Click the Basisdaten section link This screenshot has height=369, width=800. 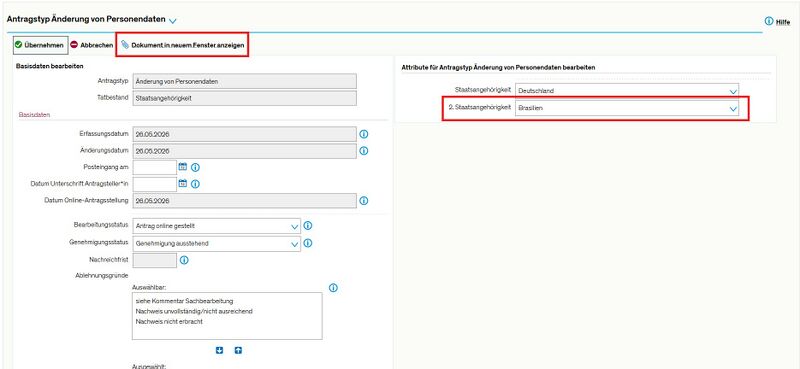coord(35,115)
